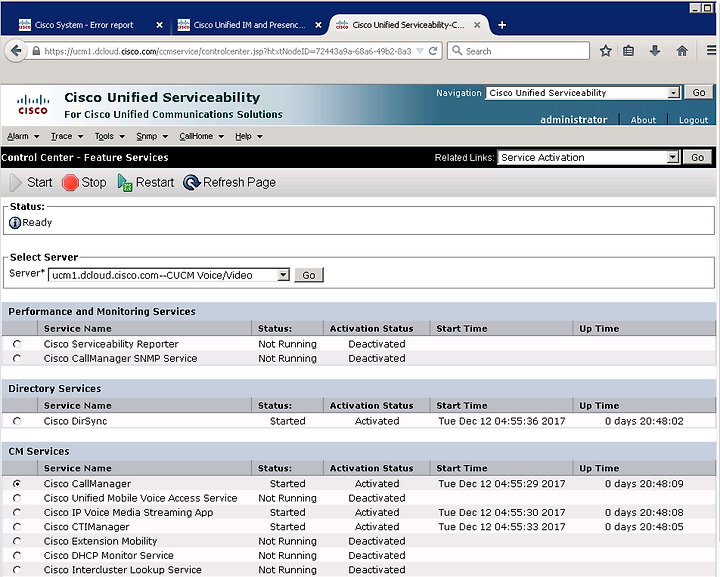Expand the CallHome menu
Viewport: 720px width, 577px height.
[x=202, y=136]
